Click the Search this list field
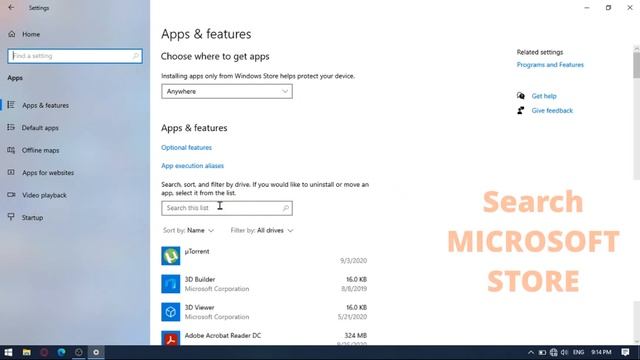 pos(227,208)
